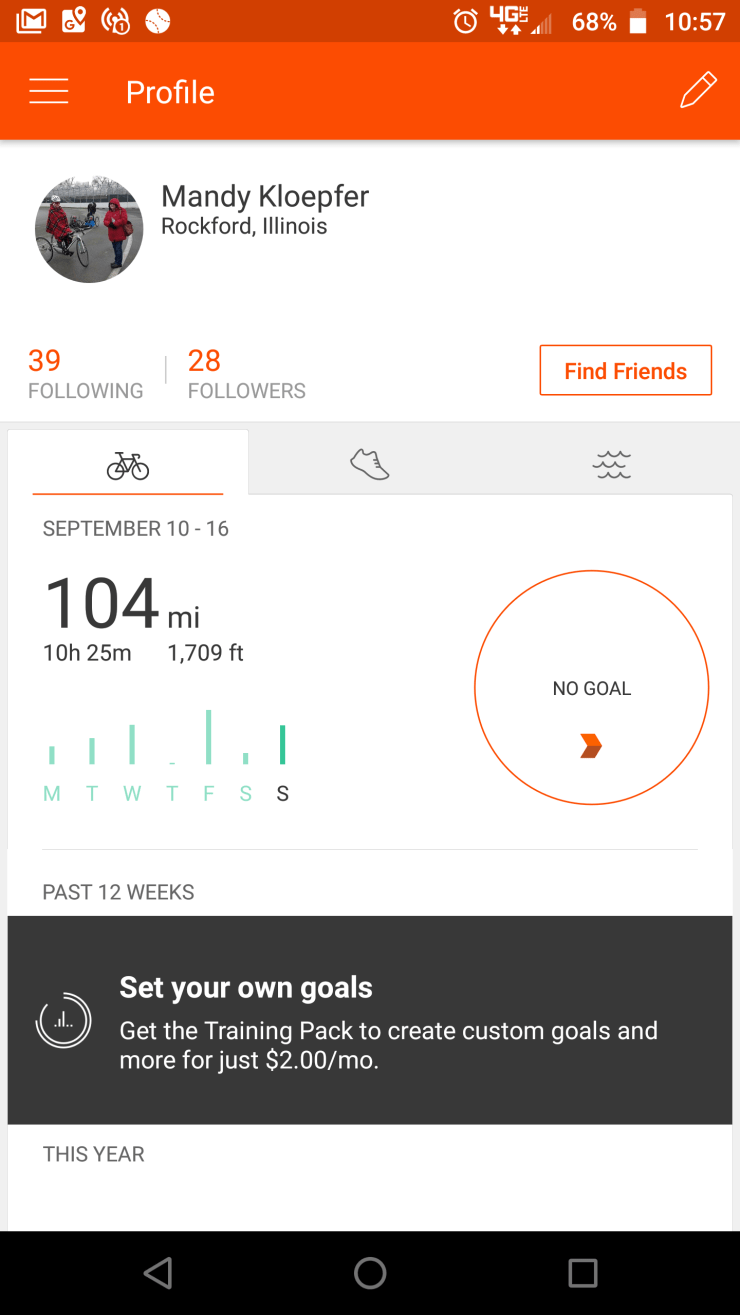Tap the pencil edit profile icon
Image resolution: width=740 pixels, height=1315 pixels.
[698, 90]
